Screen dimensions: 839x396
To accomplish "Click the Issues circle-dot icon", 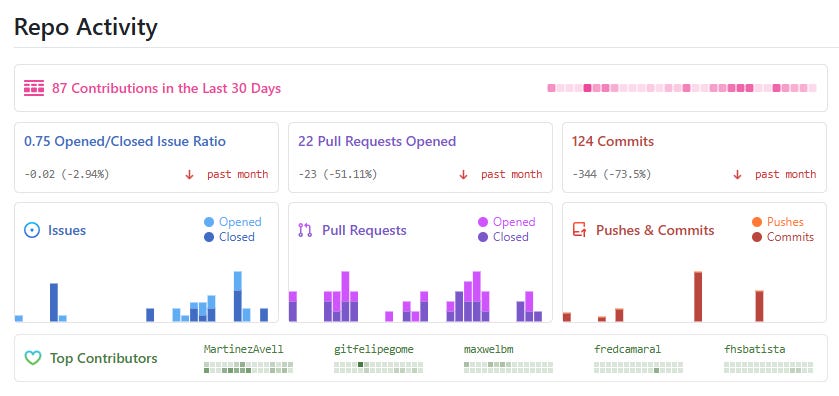I will [32, 231].
